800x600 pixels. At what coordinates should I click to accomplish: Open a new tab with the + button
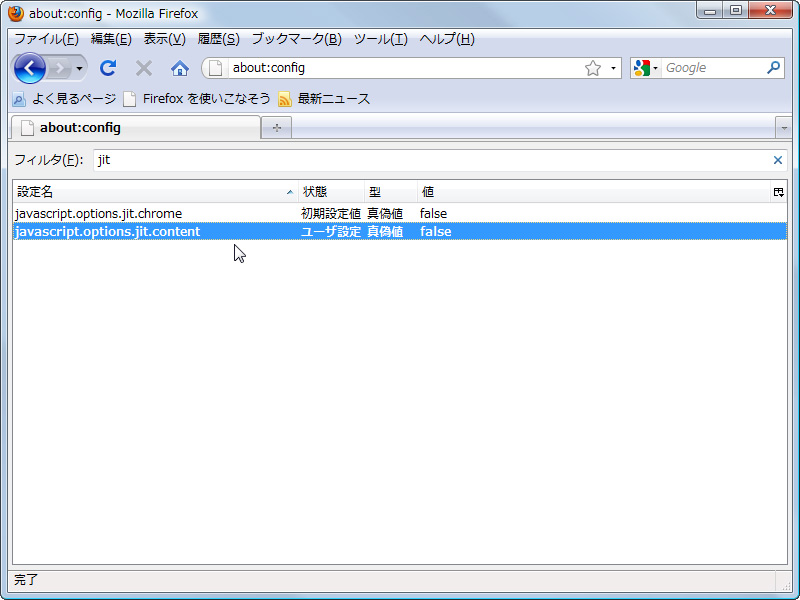click(276, 127)
